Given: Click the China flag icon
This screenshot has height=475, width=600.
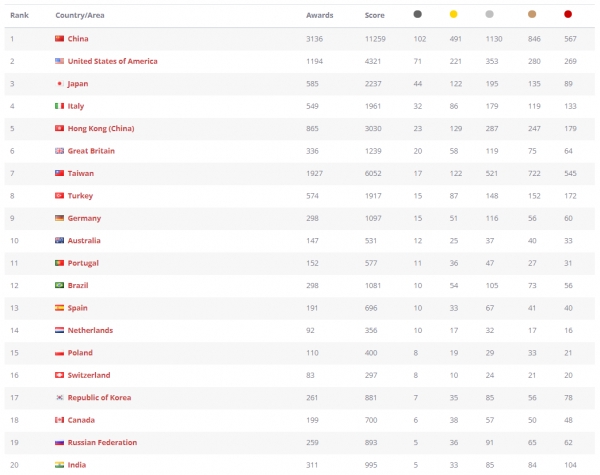Looking at the screenshot, I should pyautogui.click(x=59, y=38).
